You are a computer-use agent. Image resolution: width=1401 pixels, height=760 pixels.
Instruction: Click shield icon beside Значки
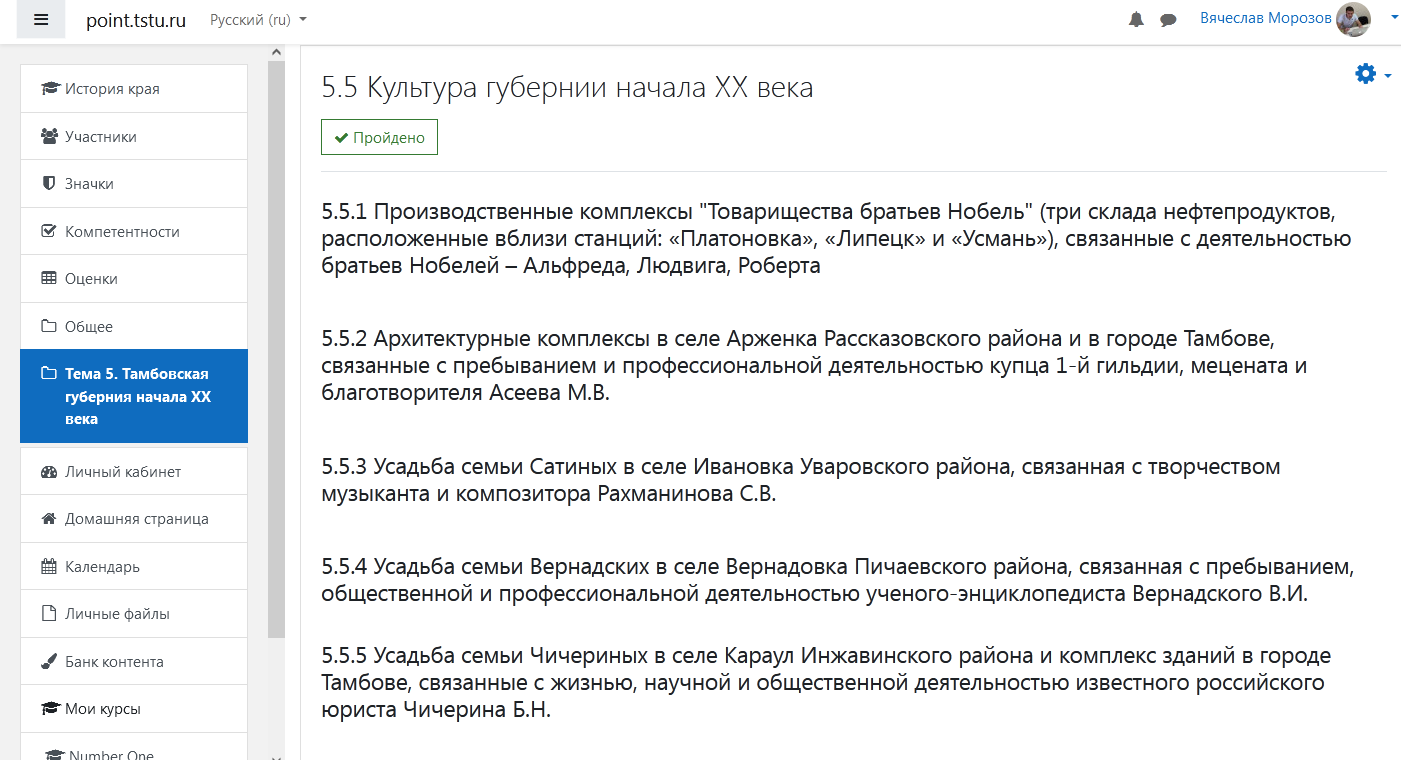click(49, 184)
